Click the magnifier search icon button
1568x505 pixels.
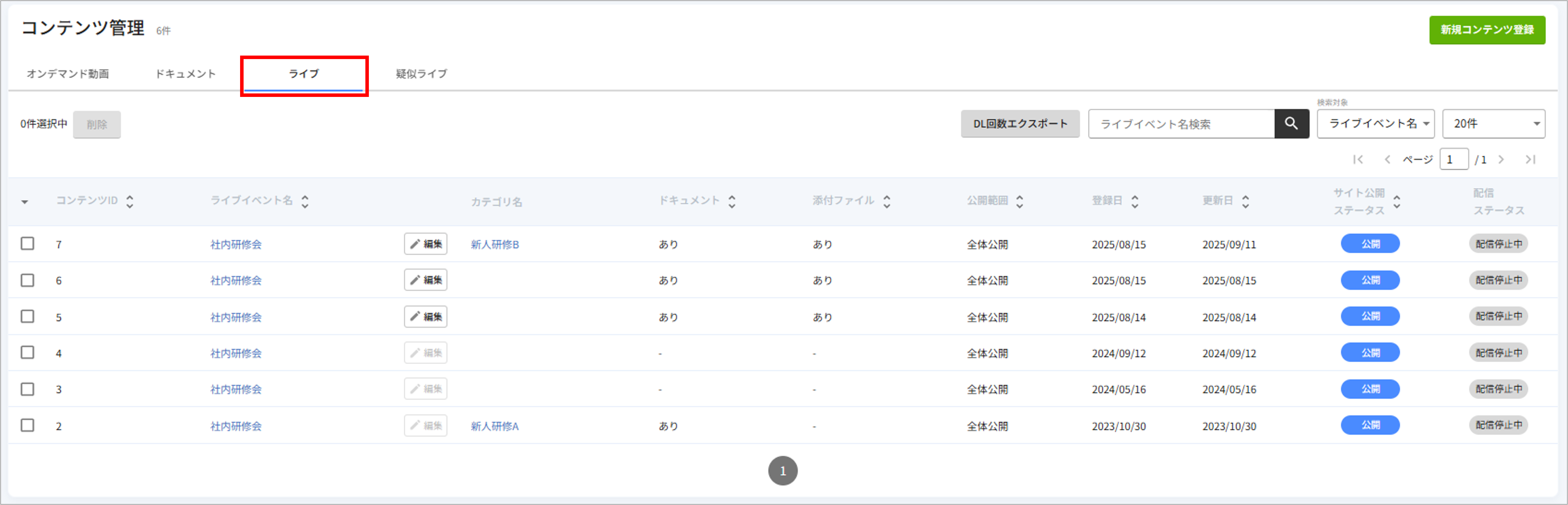coord(1291,124)
